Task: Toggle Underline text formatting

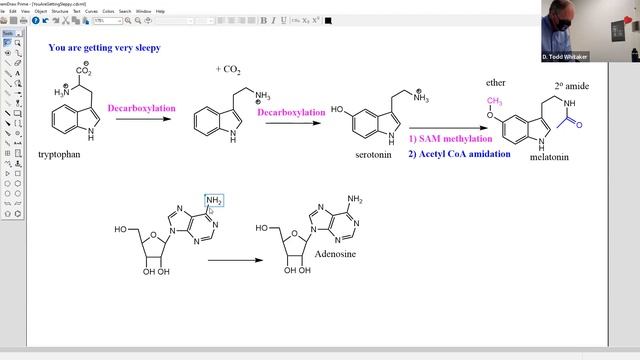Action: tap(284, 20)
